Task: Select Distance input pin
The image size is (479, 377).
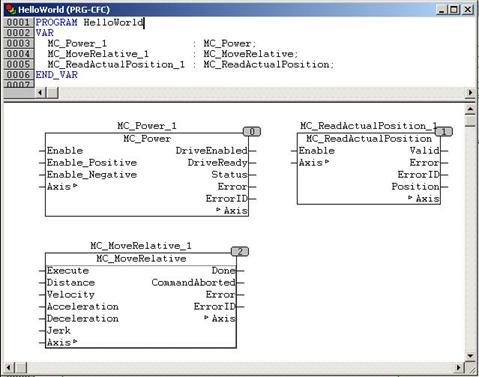Action: coord(71,283)
